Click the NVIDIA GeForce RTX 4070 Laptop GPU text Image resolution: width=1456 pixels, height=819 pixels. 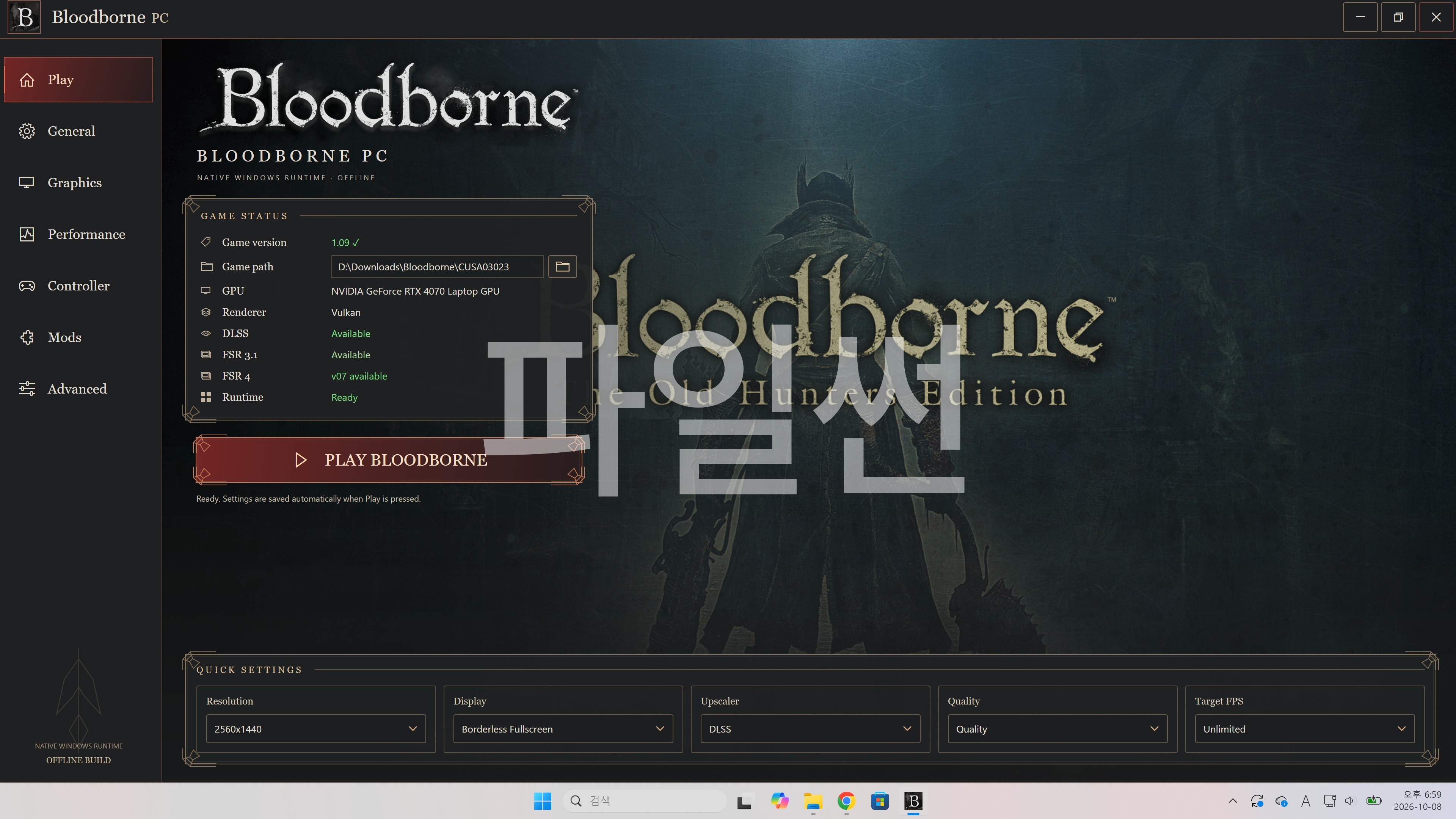416,291
